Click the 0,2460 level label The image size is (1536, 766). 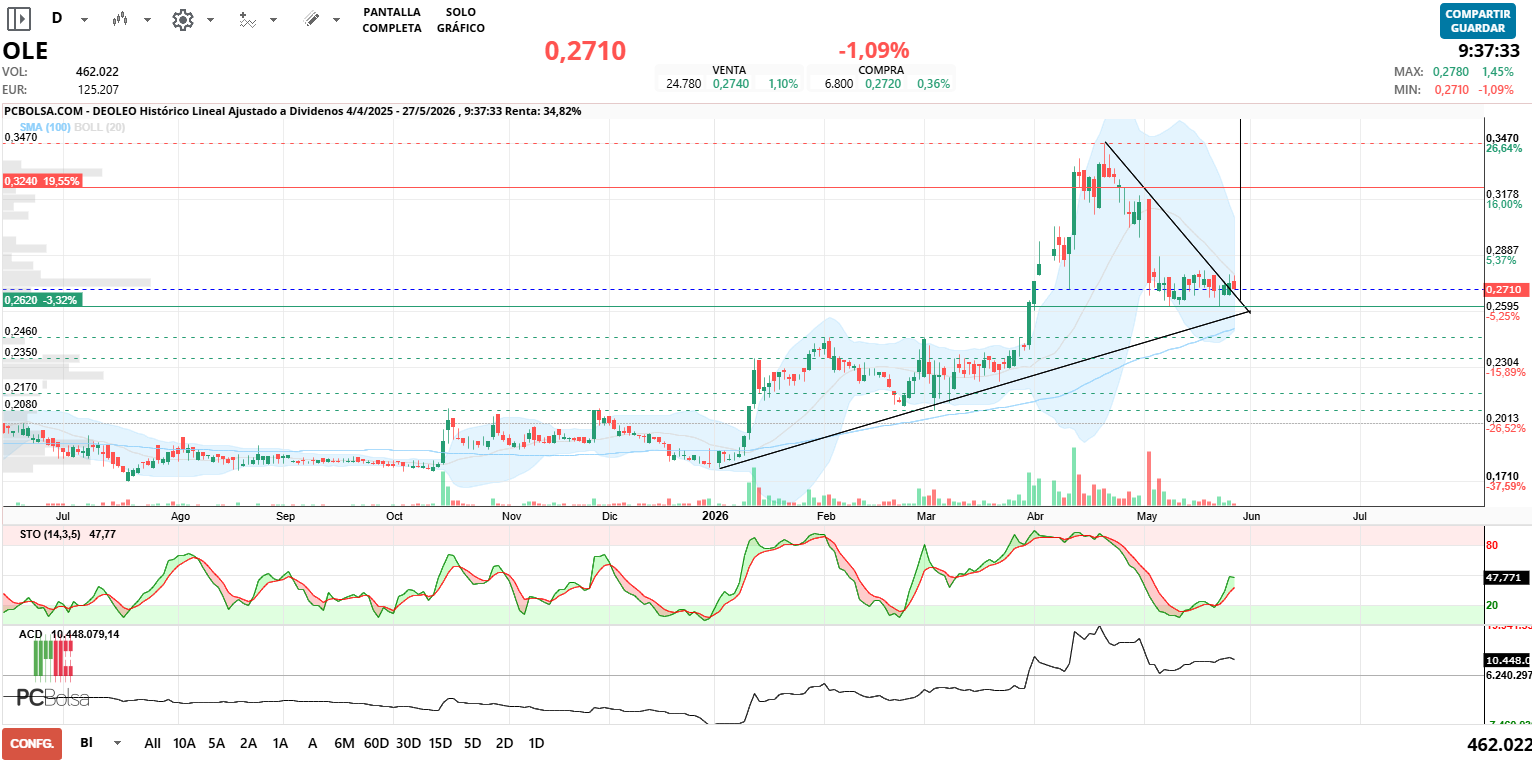click(x=21, y=331)
